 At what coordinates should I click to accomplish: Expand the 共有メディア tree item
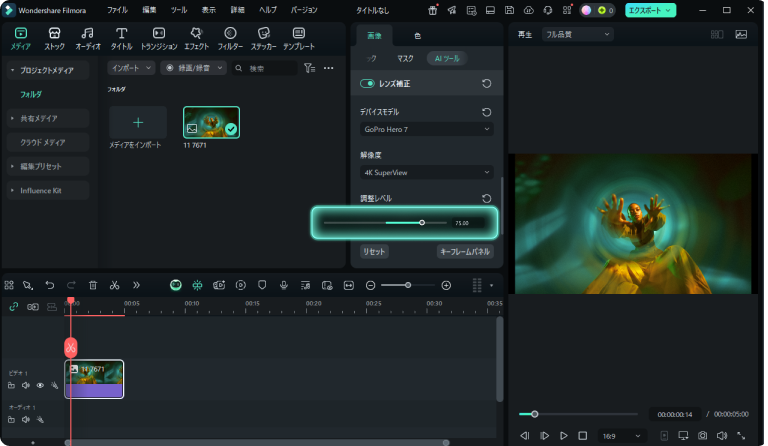click(48, 118)
